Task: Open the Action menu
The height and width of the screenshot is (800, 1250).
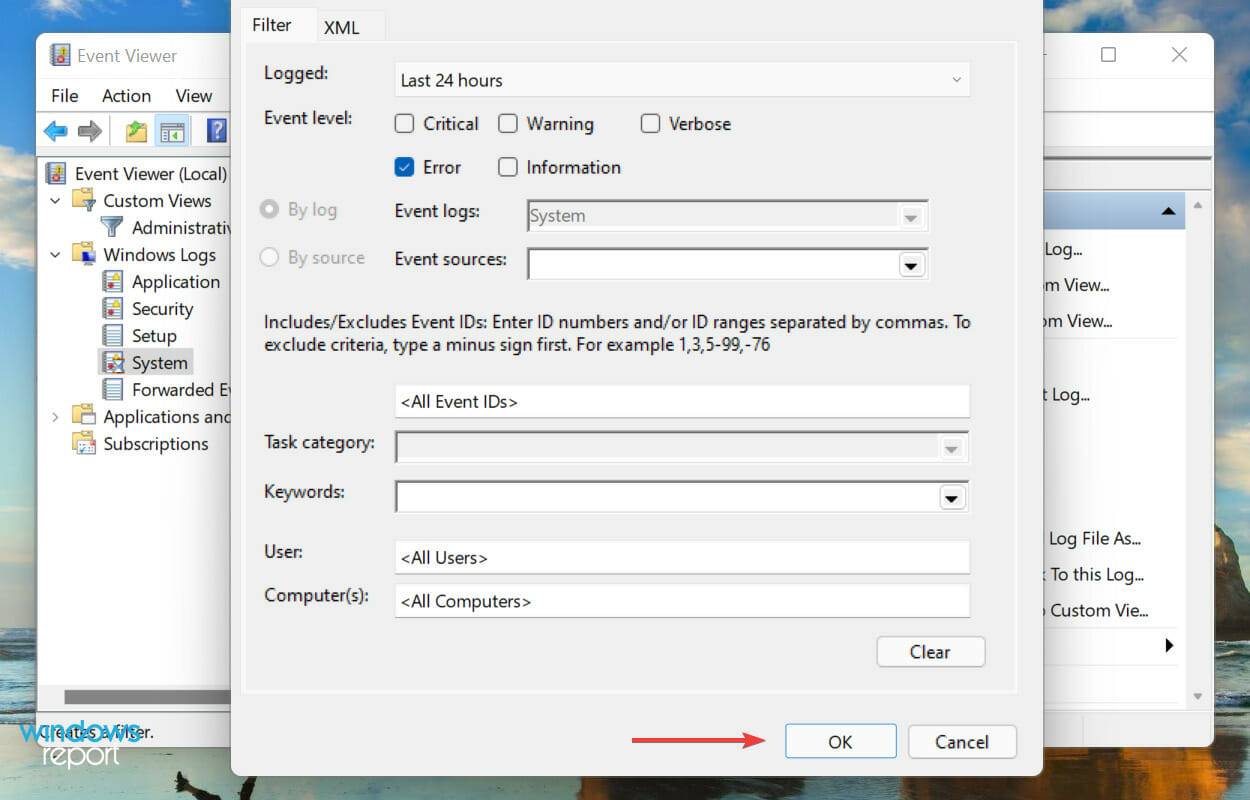Action: 125,95
